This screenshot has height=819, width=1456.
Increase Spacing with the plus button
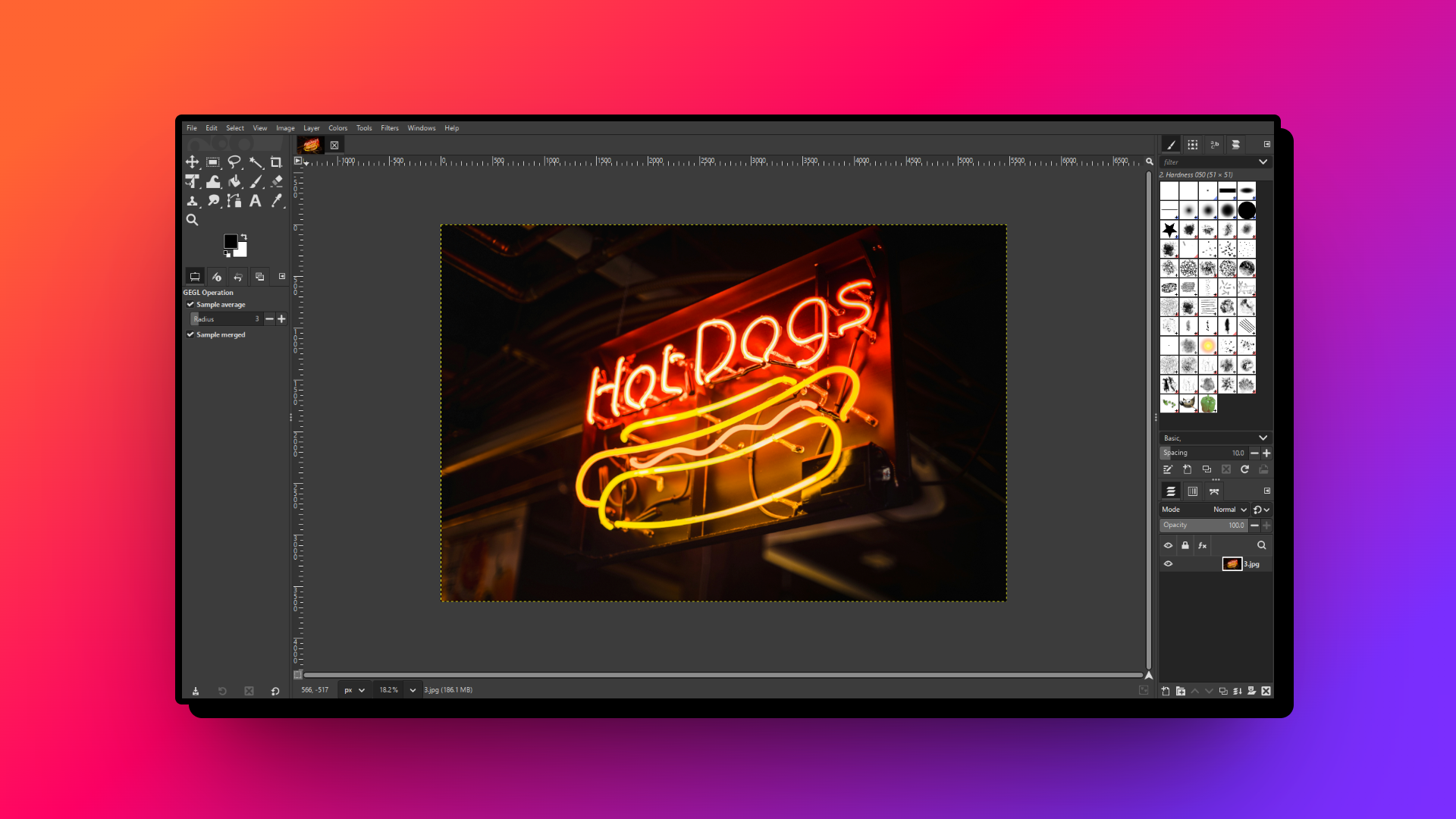[x=1266, y=453]
